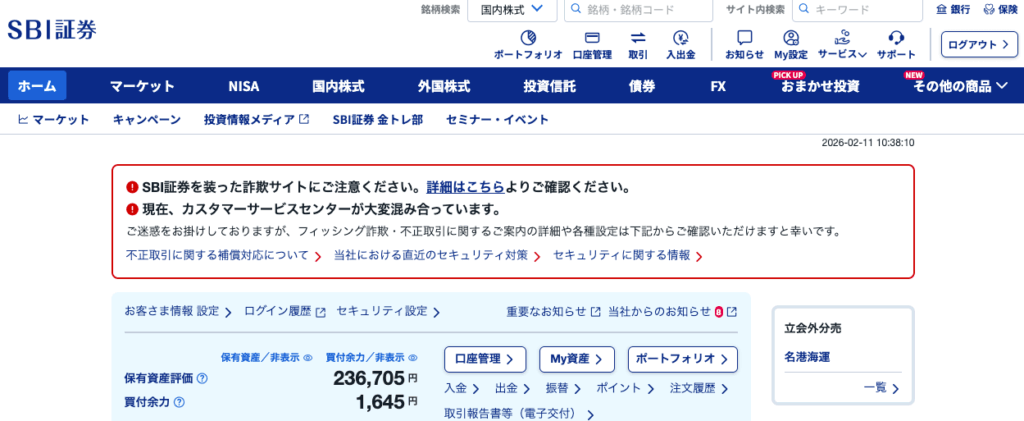Click the 入出金 yen icon
This screenshot has height=421, width=1024.
point(681,38)
